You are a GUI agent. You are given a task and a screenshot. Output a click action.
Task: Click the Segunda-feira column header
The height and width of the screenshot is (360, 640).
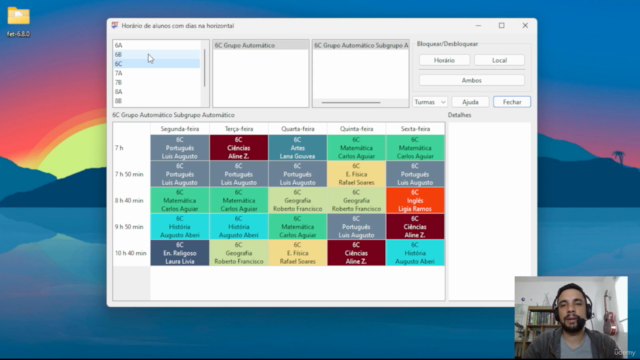click(180, 129)
